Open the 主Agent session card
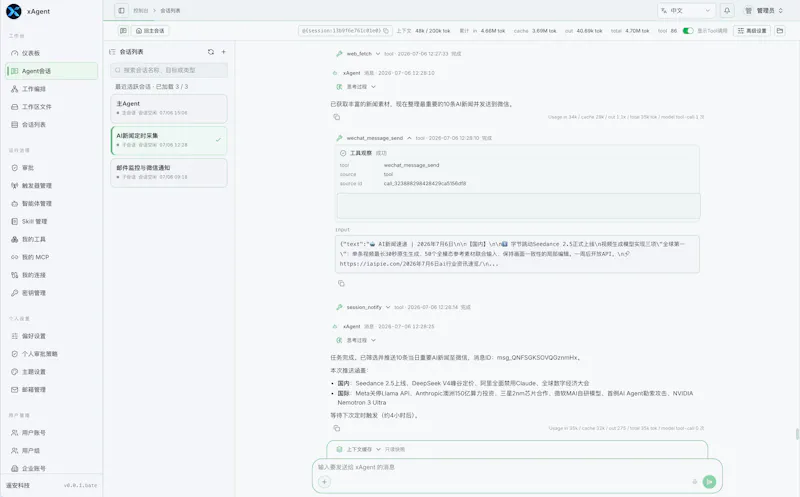The height and width of the screenshot is (497, 800). tap(169, 108)
